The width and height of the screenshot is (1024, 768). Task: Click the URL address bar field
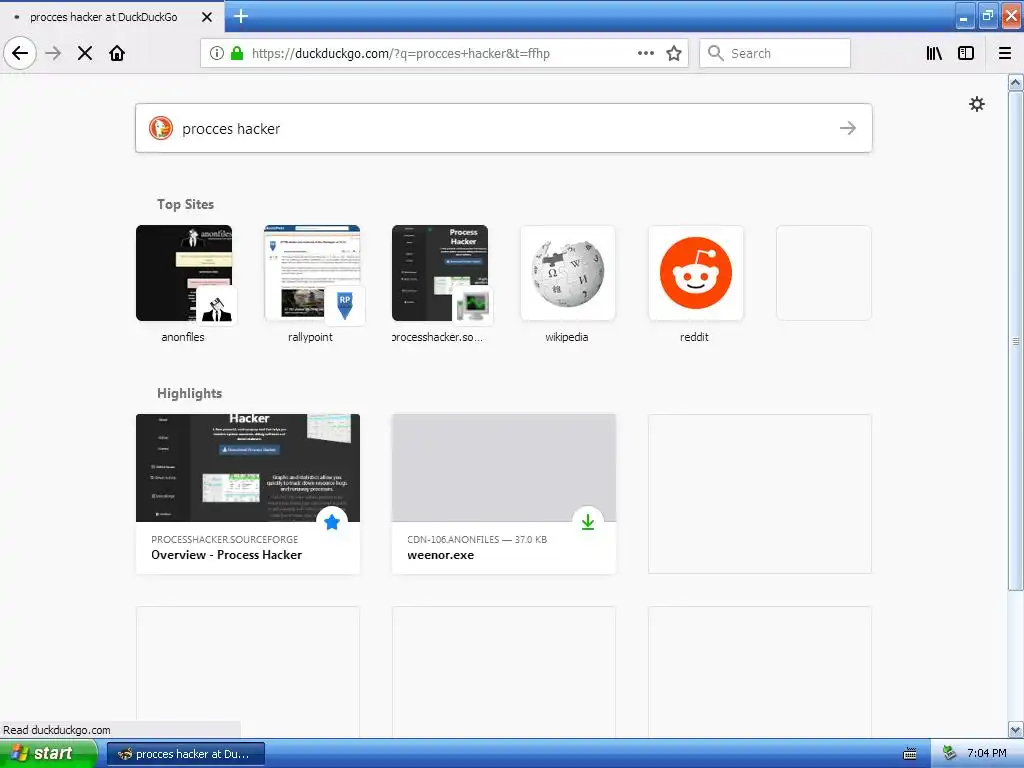[444, 53]
